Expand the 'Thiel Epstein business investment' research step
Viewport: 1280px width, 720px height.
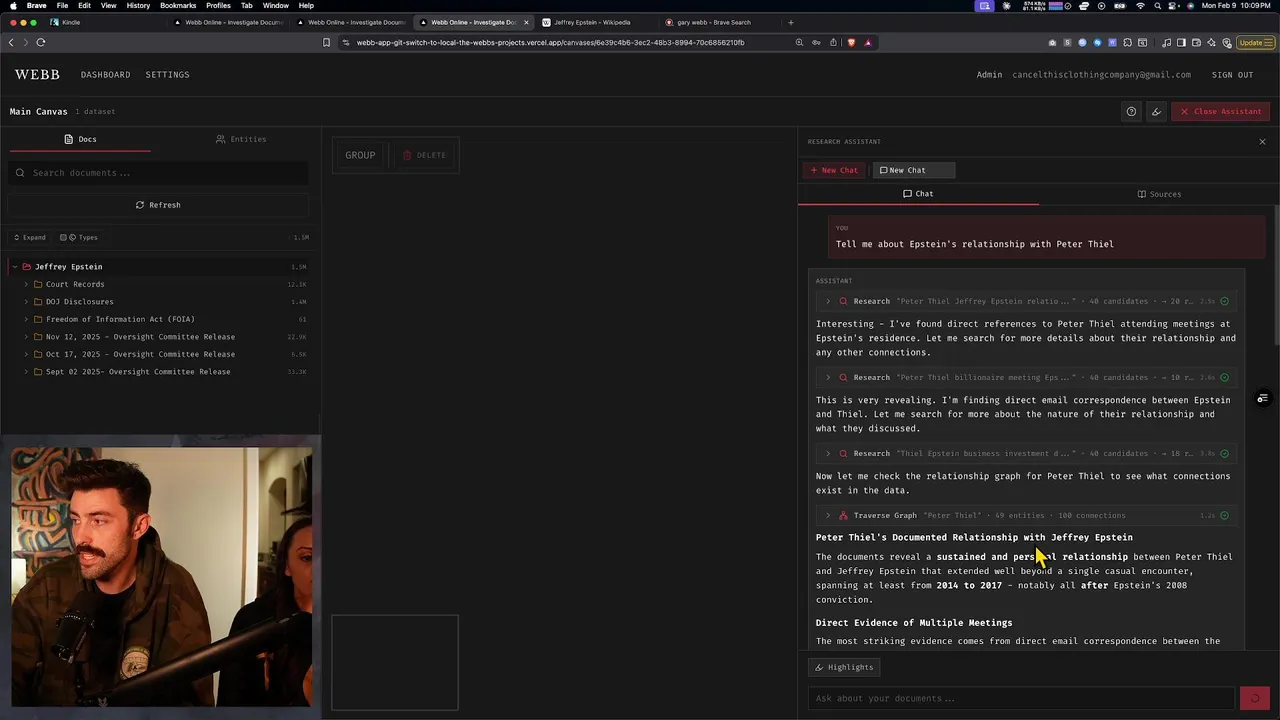point(827,454)
